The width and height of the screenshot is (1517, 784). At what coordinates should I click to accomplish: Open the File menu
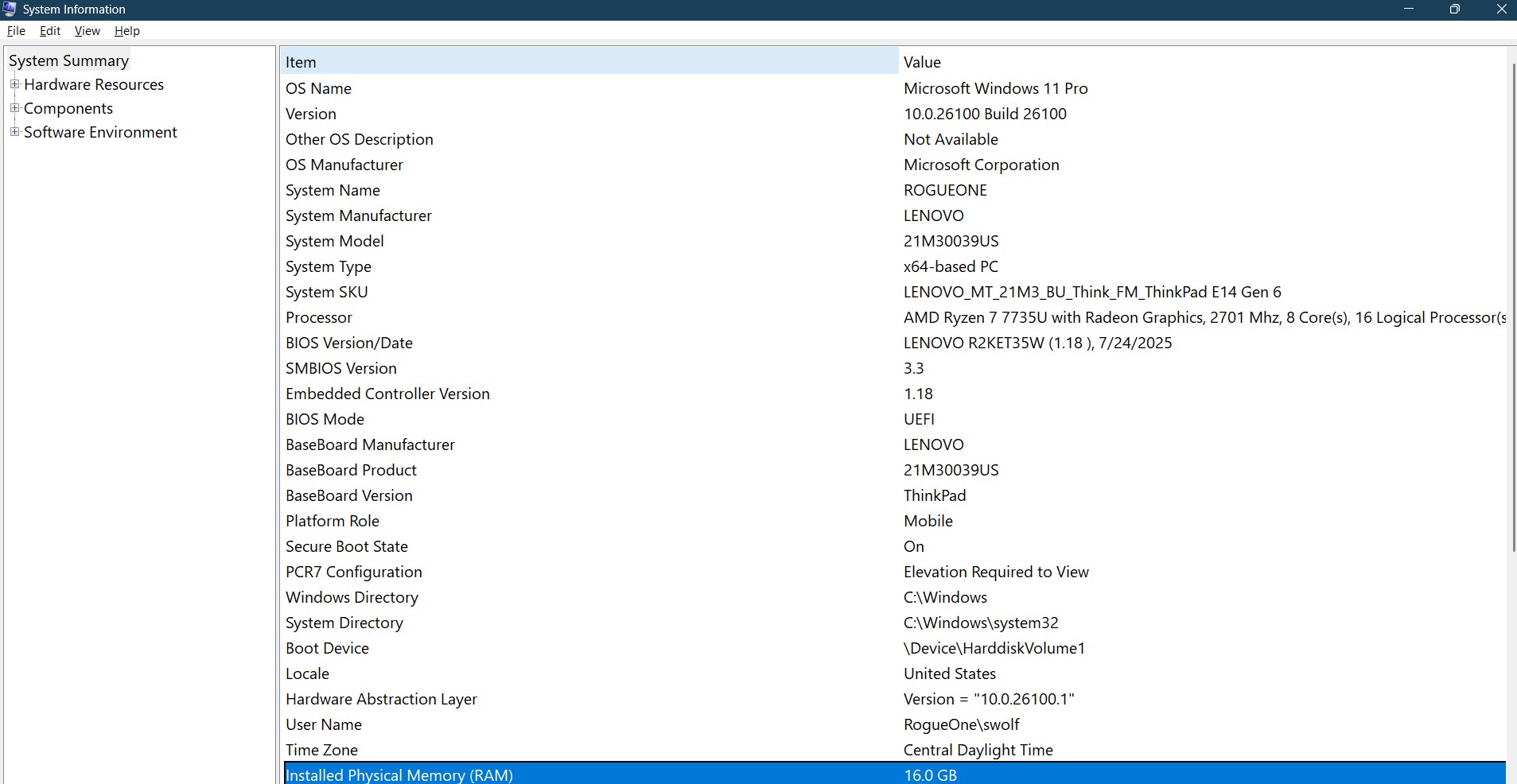coord(16,30)
